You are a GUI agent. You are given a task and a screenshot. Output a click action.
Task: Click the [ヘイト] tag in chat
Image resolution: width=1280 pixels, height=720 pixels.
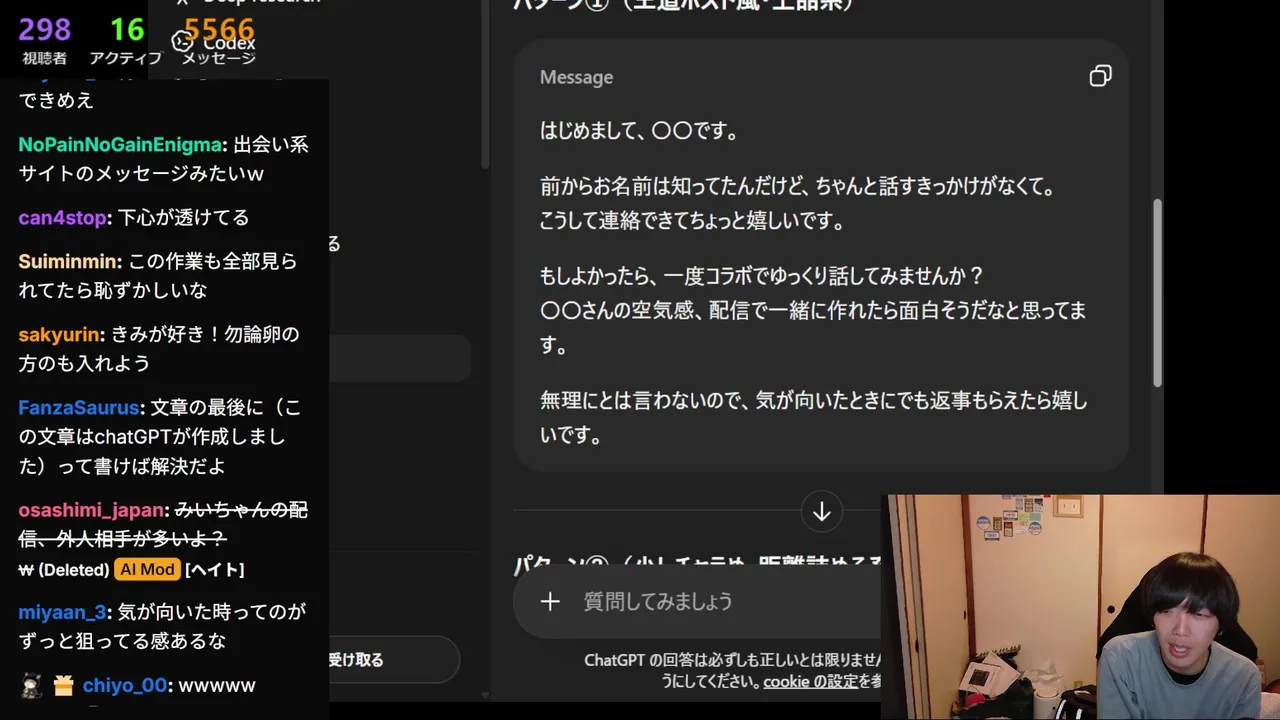pyautogui.click(x=215, y=569)
